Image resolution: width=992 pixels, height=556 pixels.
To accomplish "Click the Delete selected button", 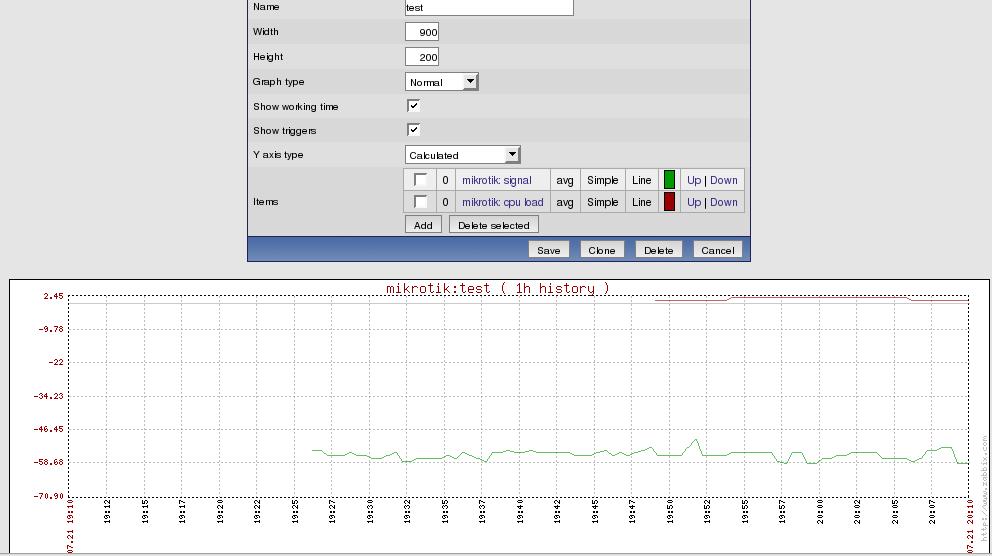I will coord(493,225).
